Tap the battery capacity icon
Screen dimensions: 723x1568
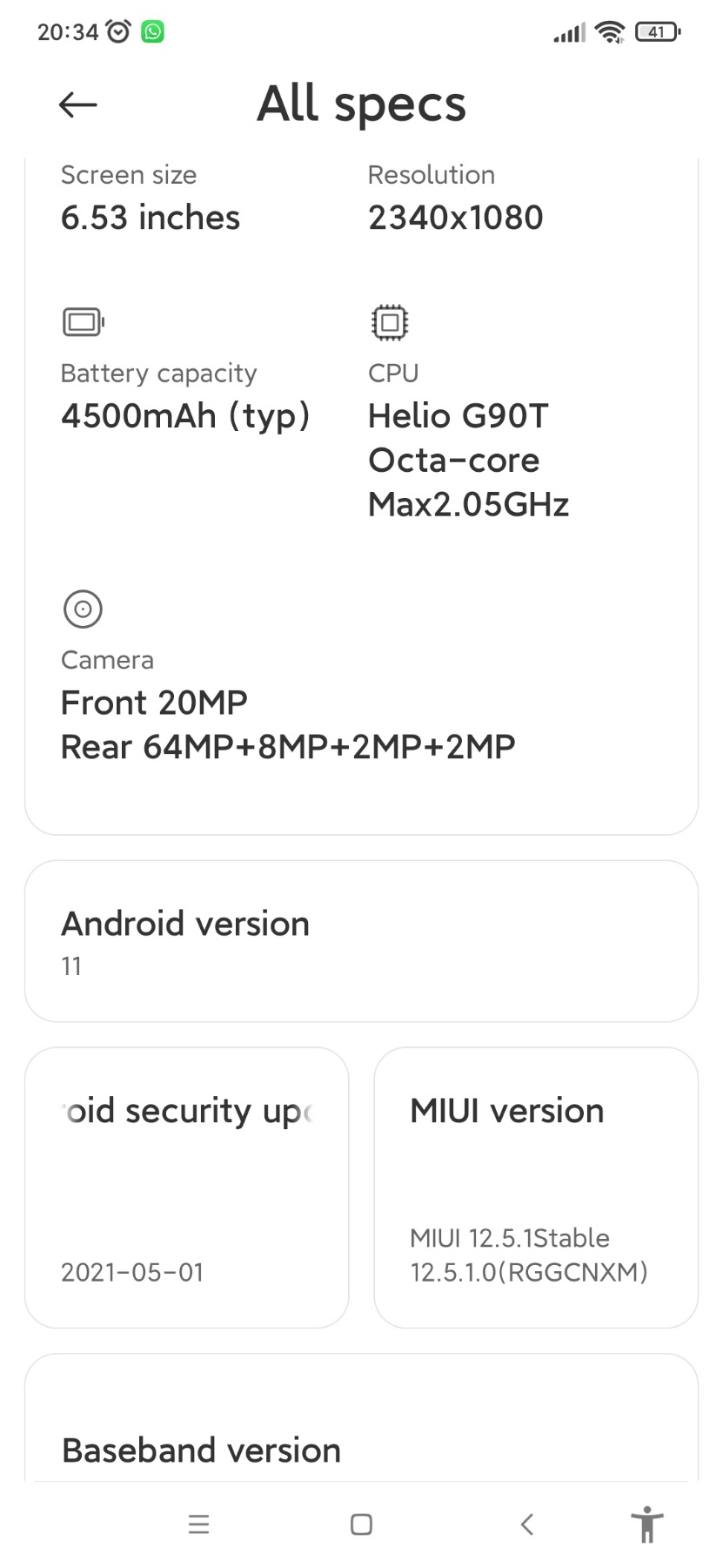pyautogui.click(x=83, y=322)
